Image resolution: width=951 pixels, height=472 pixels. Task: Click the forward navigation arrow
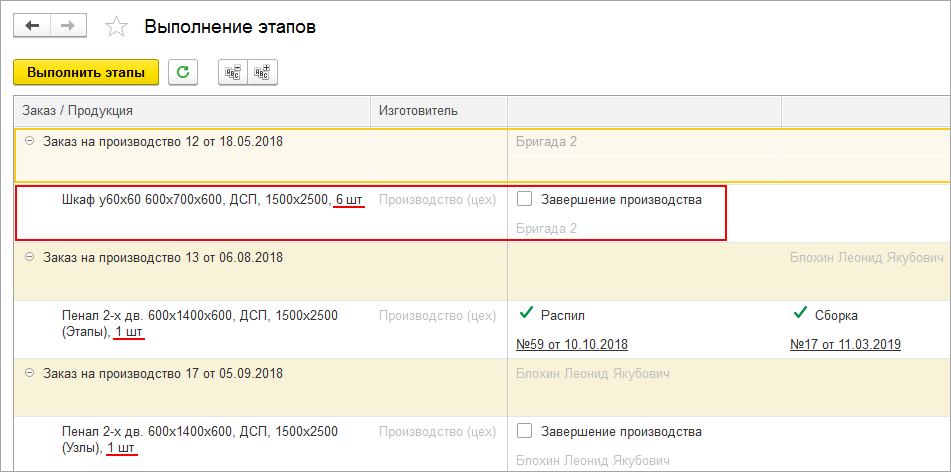[69, 26]
